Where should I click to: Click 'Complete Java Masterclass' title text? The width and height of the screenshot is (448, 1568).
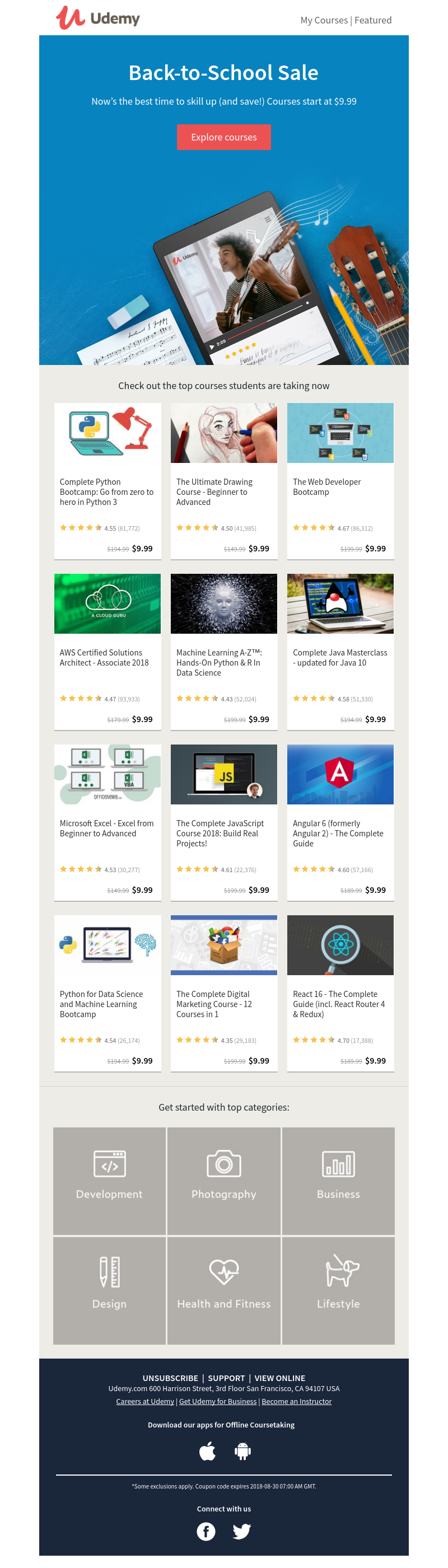(340, 657)
